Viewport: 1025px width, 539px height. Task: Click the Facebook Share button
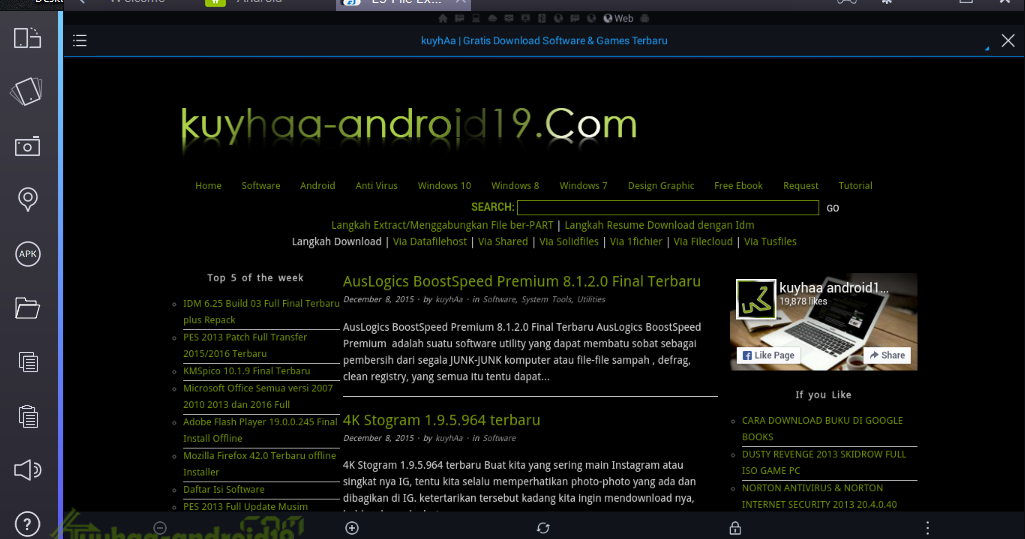(887, 355)
